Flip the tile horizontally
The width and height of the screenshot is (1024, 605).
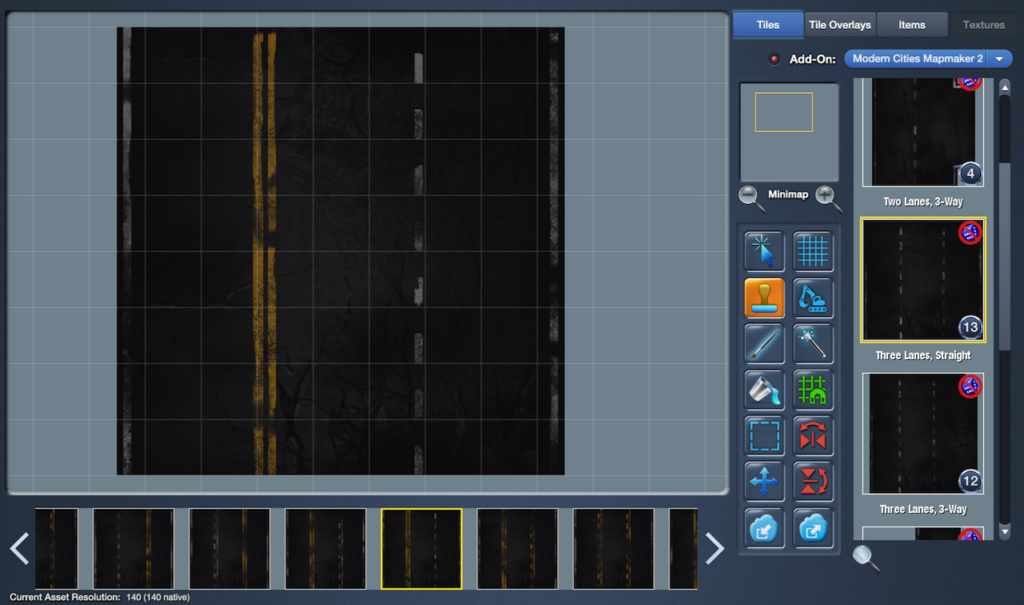813,436
